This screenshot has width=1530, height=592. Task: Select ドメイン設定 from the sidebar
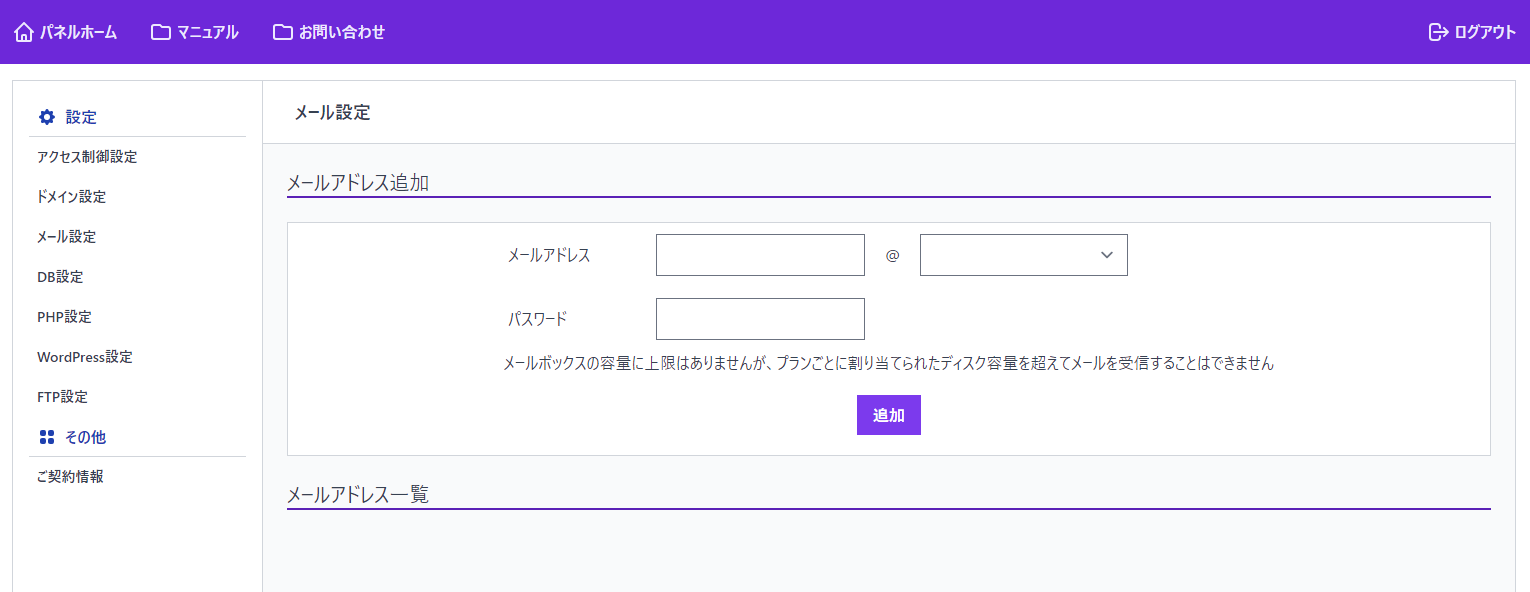coord(71,197)
